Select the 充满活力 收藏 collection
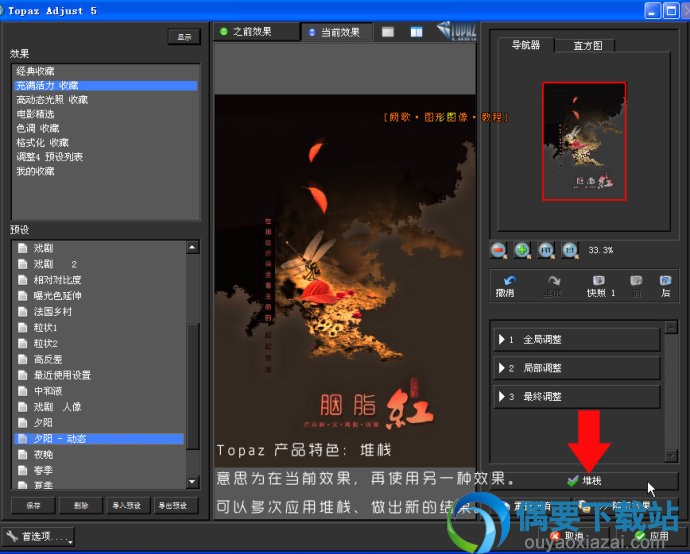Viewport: 690px width, 554px height. [x=106, y=85]
